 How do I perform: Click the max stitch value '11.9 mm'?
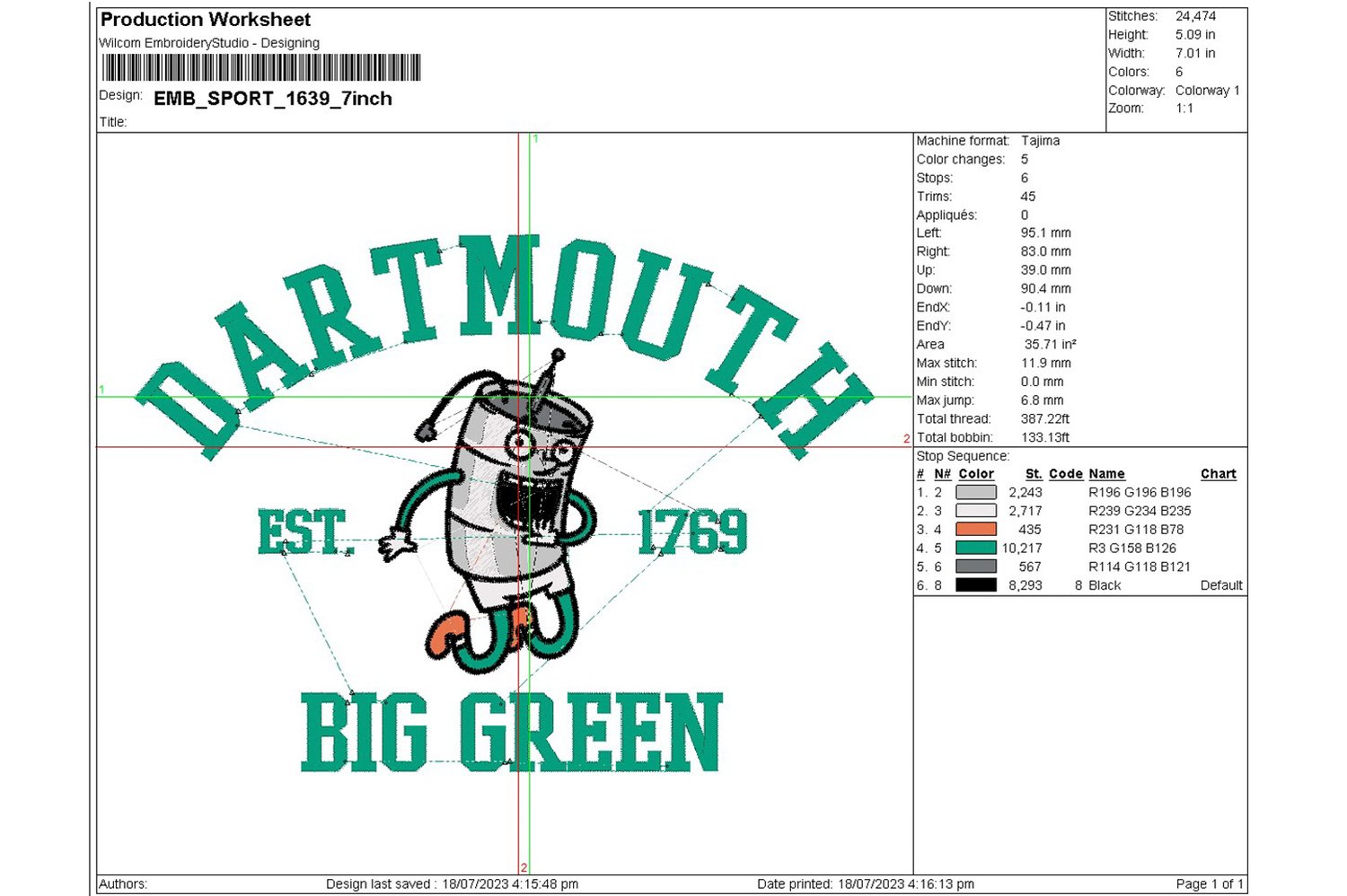[1046, 364]
